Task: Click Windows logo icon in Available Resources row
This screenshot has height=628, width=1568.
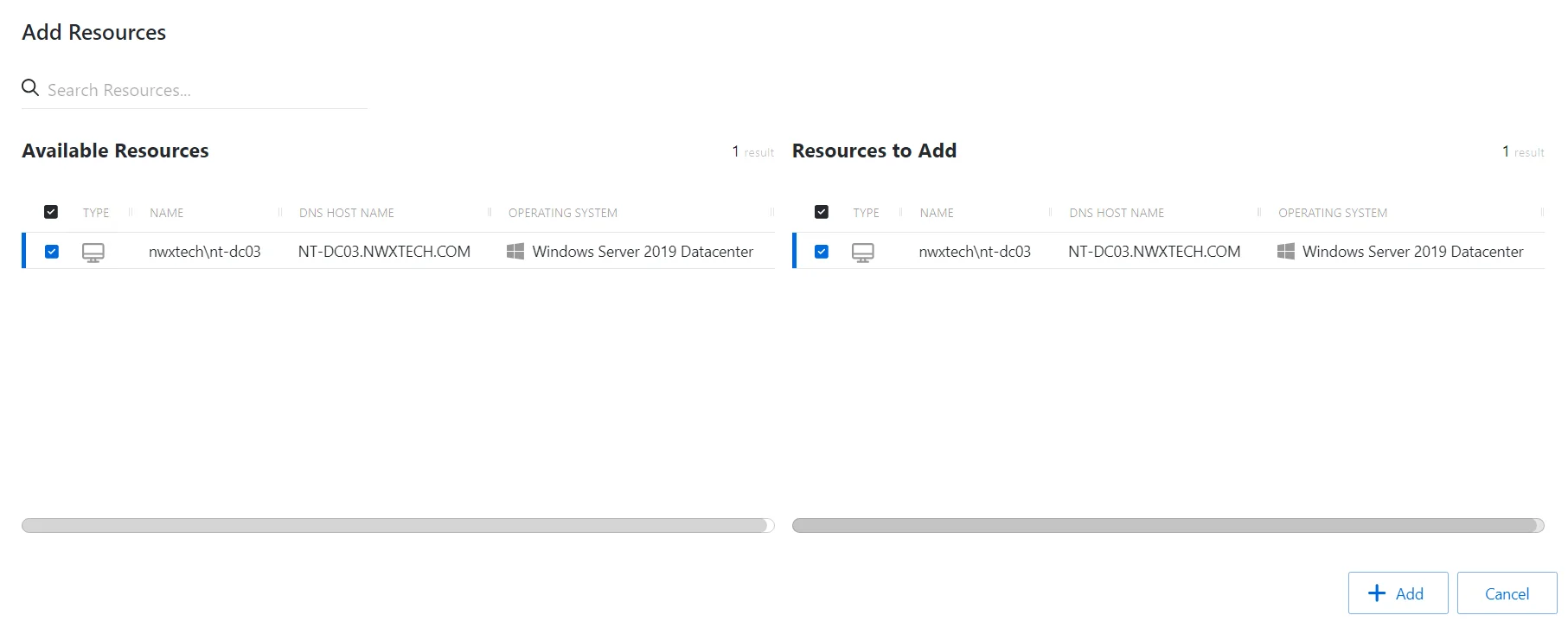Action: coord(515,252)
